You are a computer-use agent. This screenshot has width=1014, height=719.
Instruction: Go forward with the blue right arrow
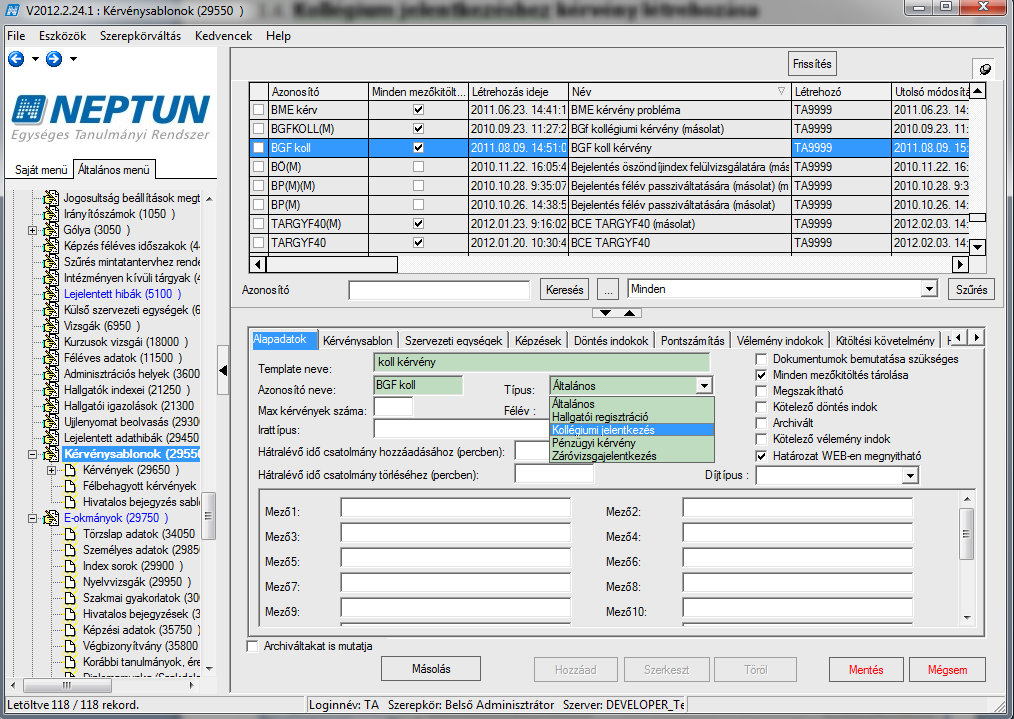(x=54, y=59)
